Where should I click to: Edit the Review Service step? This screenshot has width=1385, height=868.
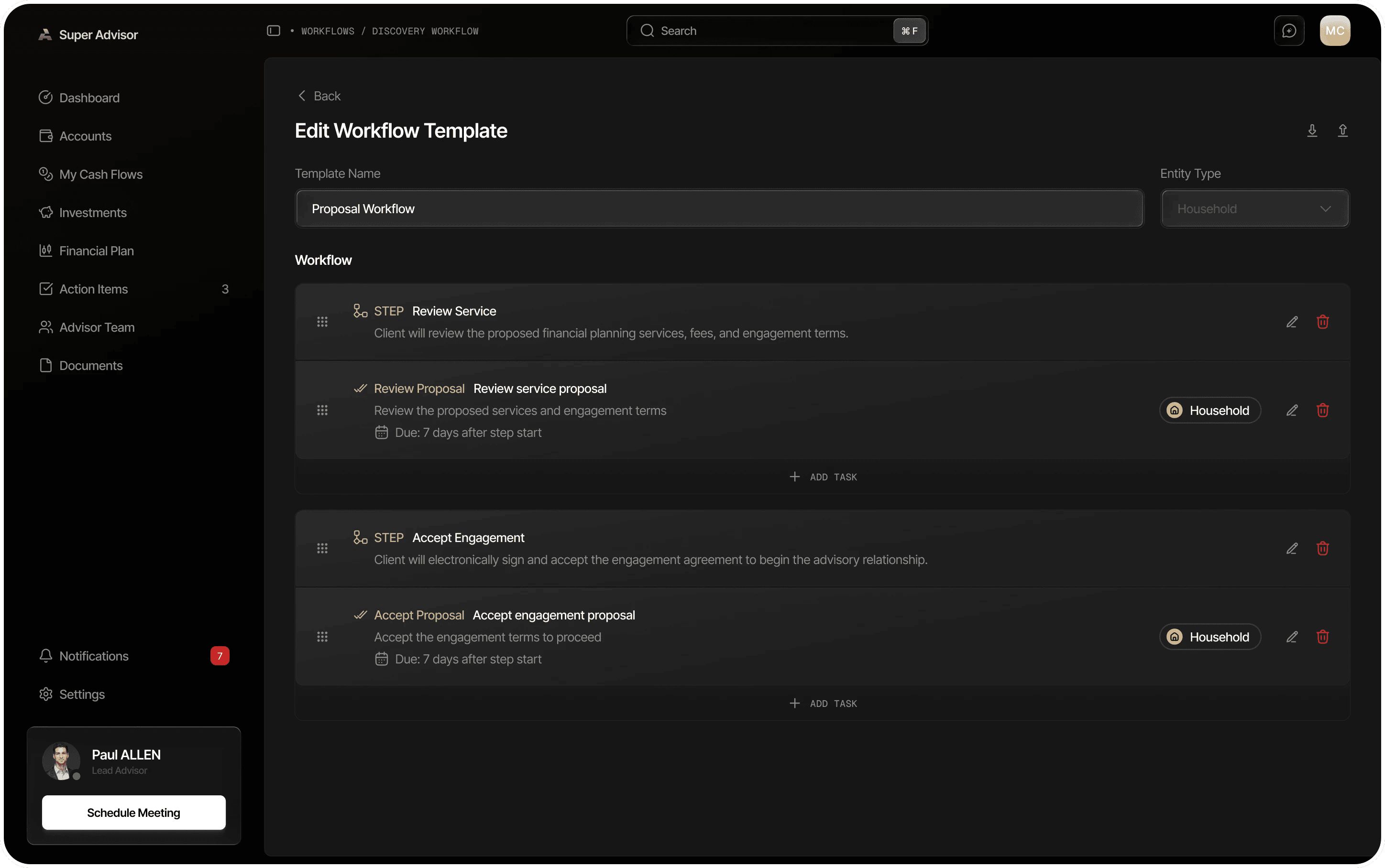click(1292, 322)
